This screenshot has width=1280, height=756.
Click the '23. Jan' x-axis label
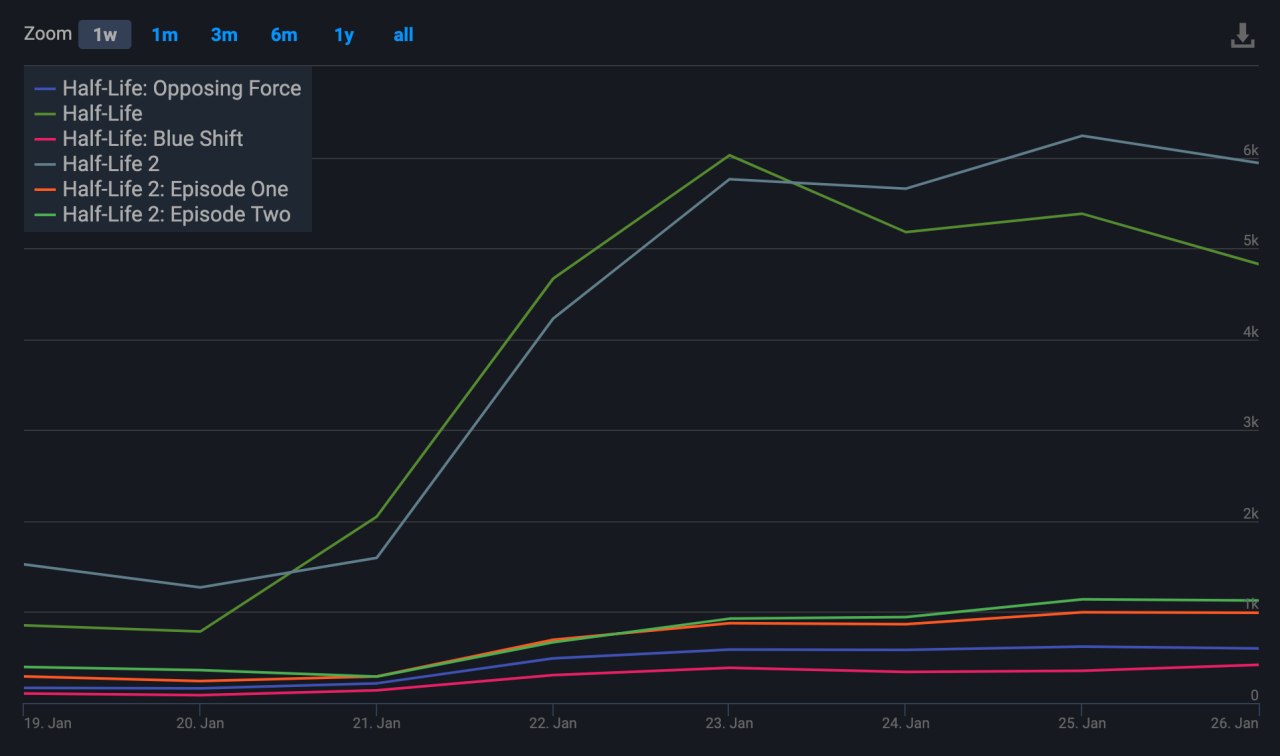tap(729, 723)
